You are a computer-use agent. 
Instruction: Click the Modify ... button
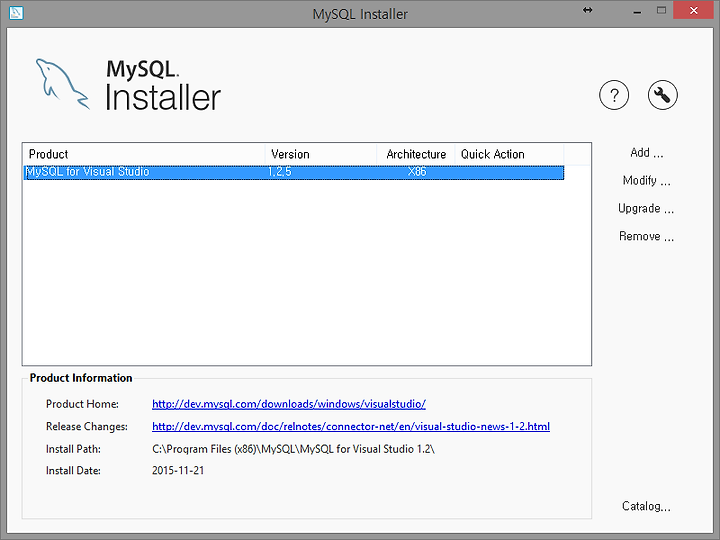pyautogui.click(x=647, y=180)
